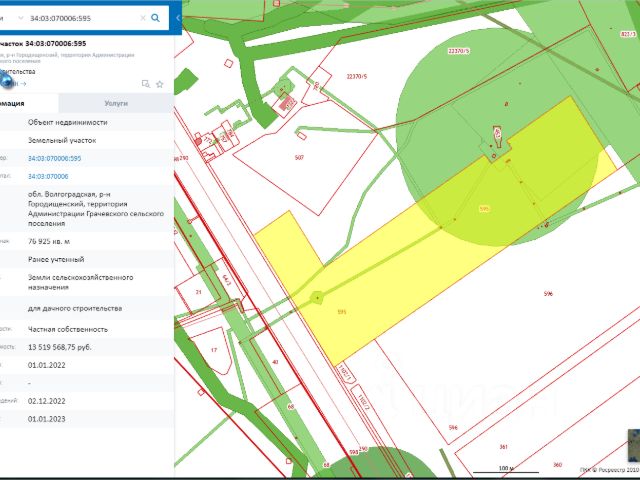
Task: Collapse the info panel with the left chevron
Action: (178, 18)
